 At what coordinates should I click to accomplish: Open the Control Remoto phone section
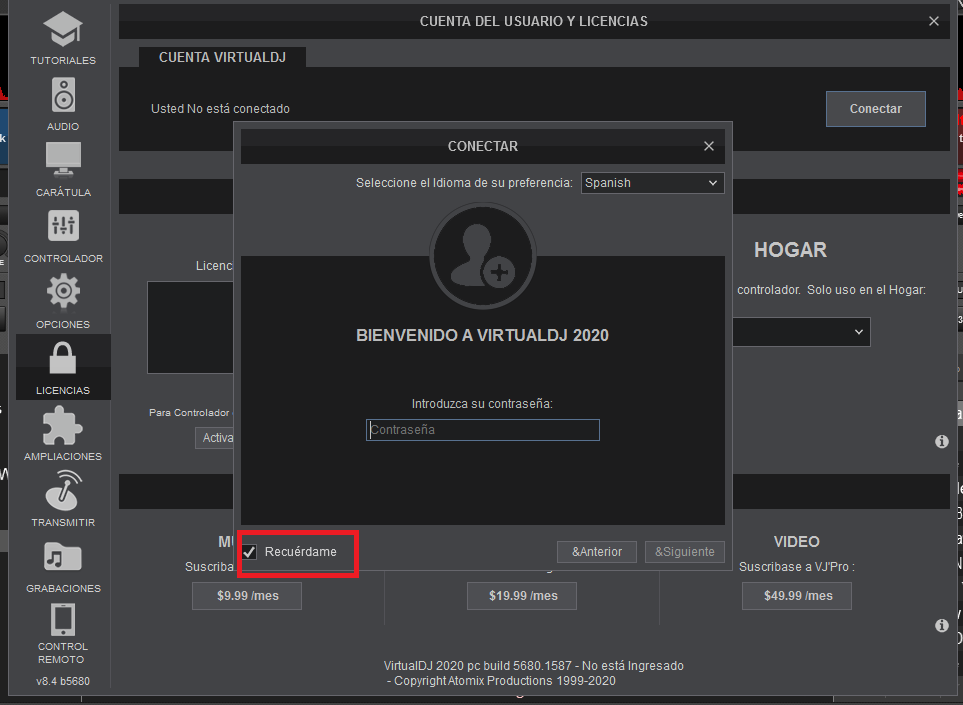63,634
